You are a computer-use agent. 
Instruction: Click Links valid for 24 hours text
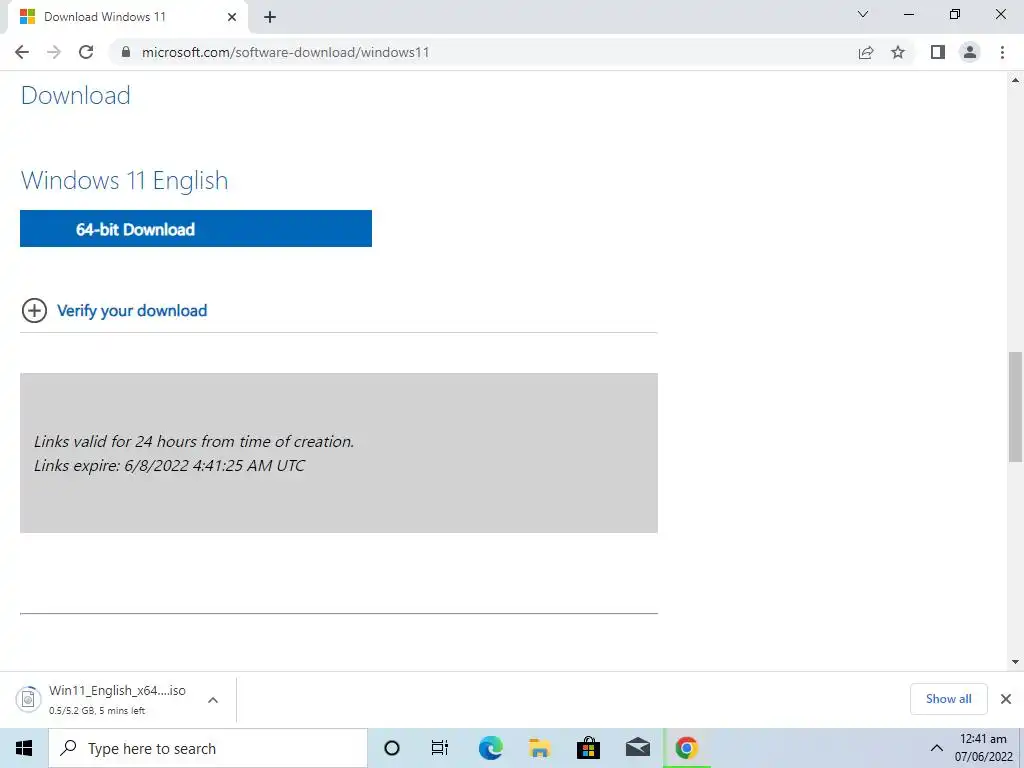[x=194, y=441]
